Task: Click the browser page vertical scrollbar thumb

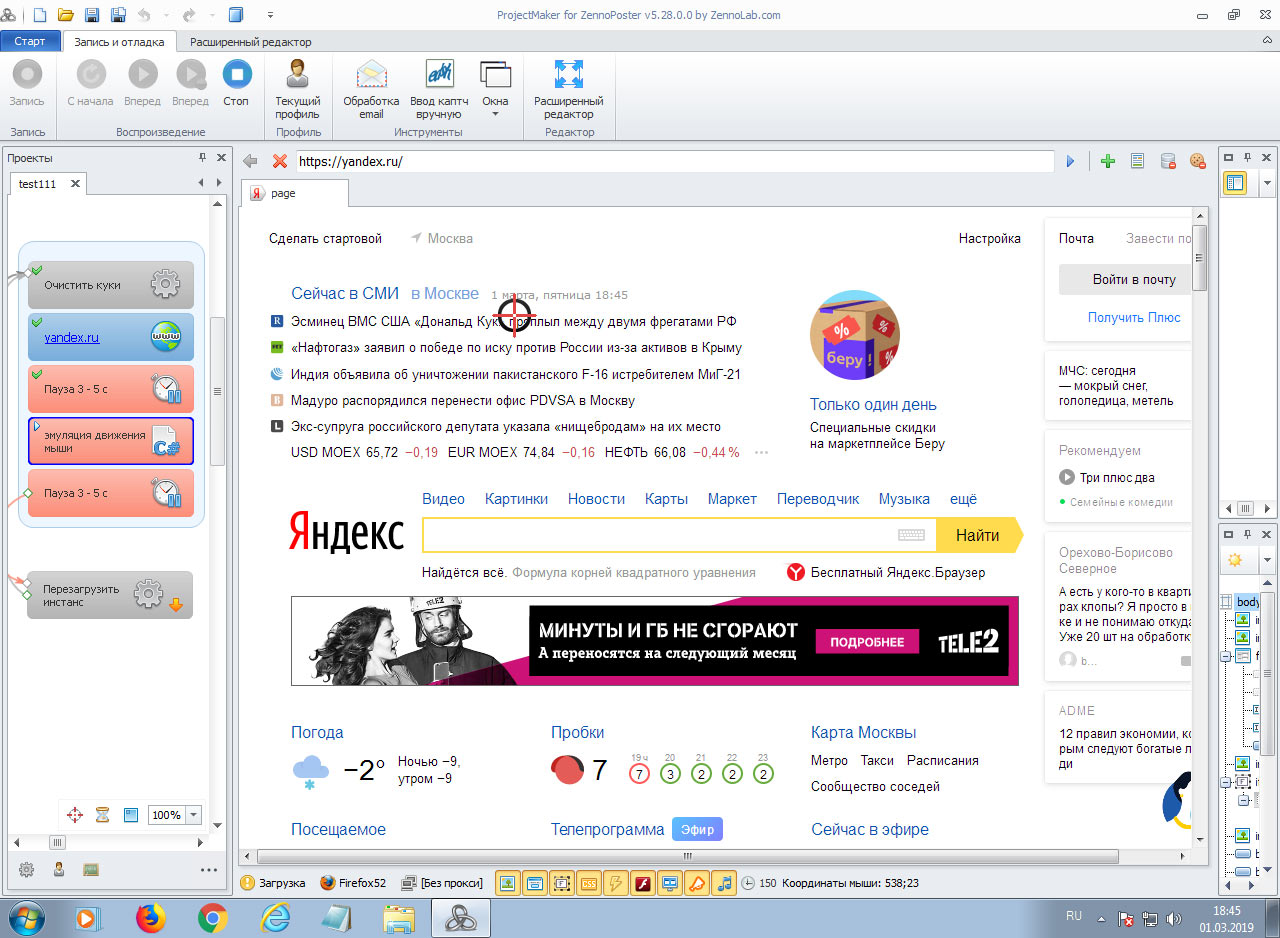Action: [x=1200, y=257]
